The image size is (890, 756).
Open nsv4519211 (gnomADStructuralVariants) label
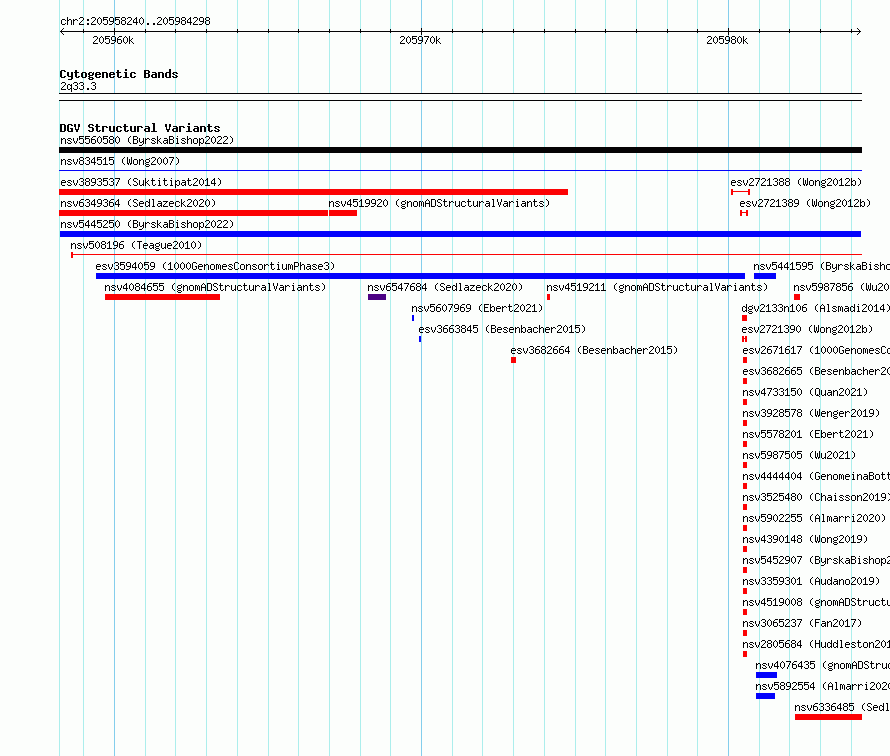click(x=657, y=287)
